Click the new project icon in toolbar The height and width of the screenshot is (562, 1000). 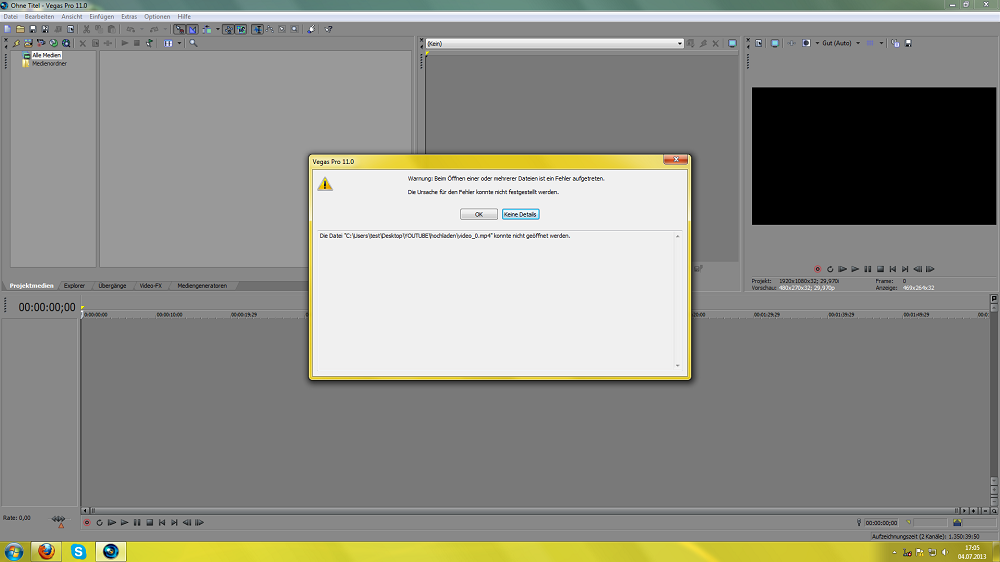coord(7,29)
